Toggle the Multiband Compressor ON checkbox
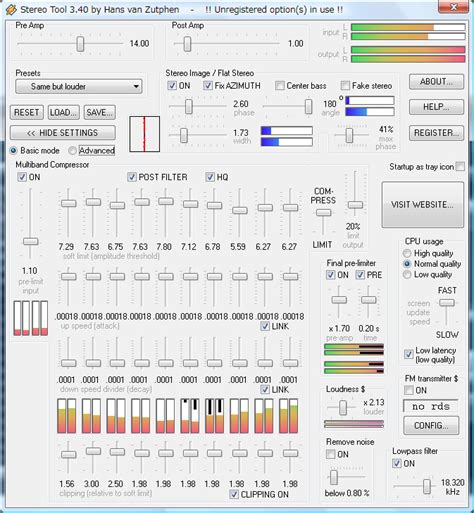Image resolution: width=474 pixels, height=513 pixels. click(22, 177)
